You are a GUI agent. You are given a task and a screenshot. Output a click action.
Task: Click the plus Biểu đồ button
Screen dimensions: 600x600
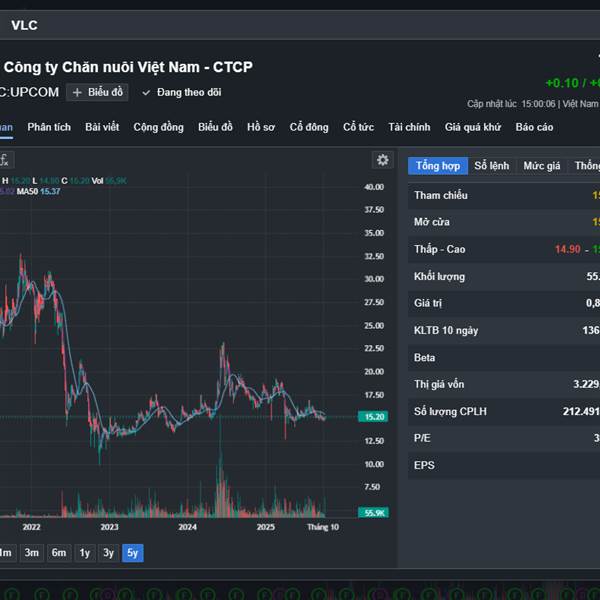coord(97,92)
